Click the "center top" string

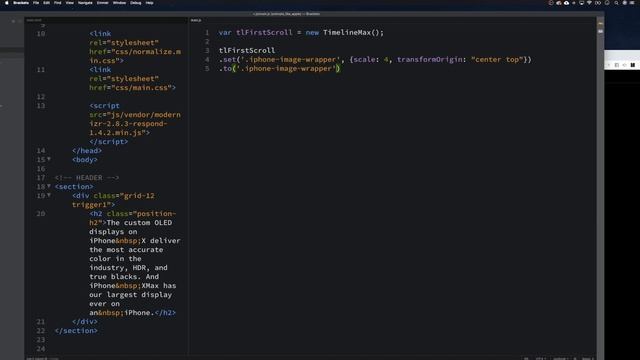(x=497, y=59)
